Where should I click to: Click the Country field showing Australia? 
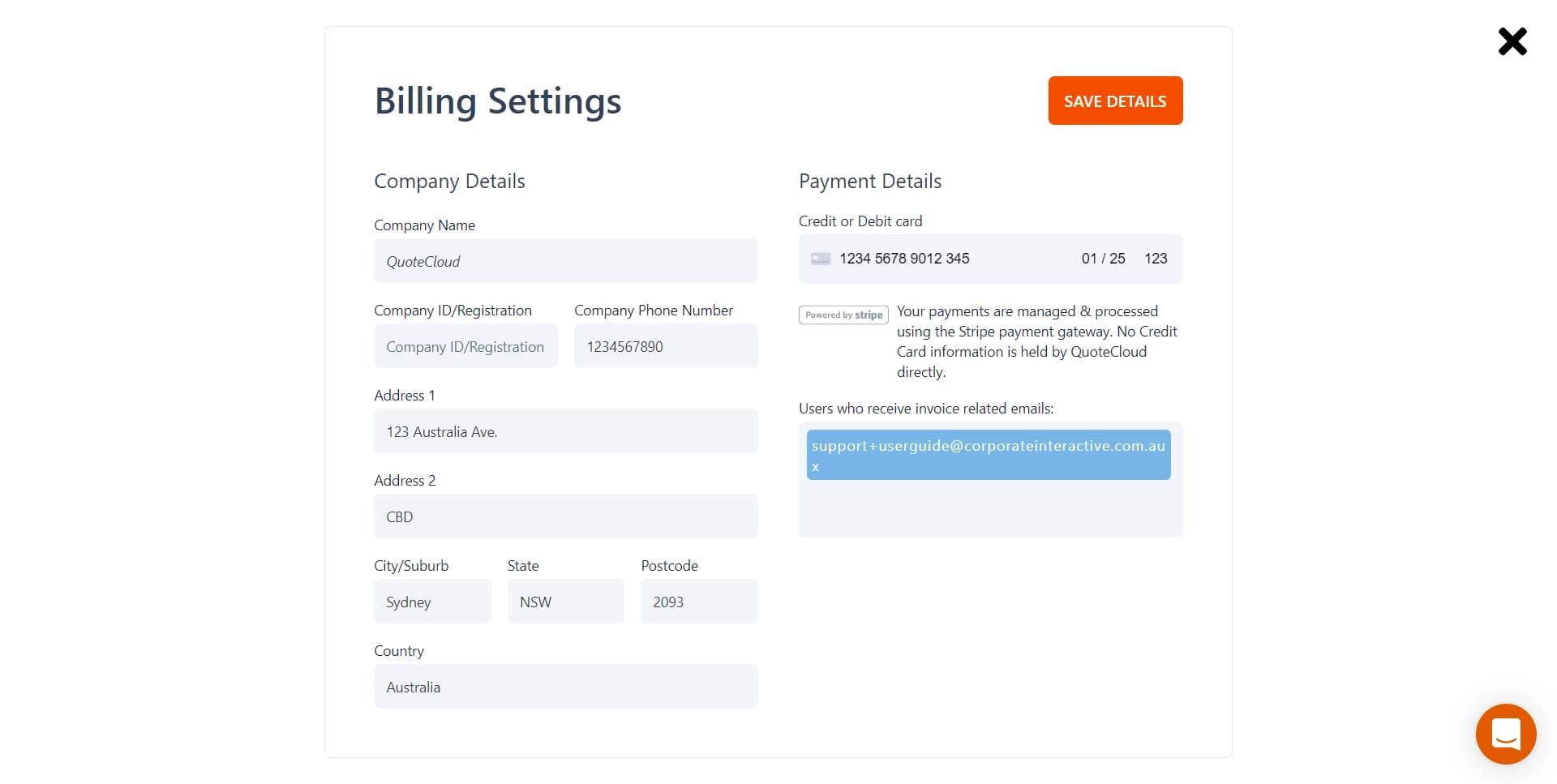(565, 687)
